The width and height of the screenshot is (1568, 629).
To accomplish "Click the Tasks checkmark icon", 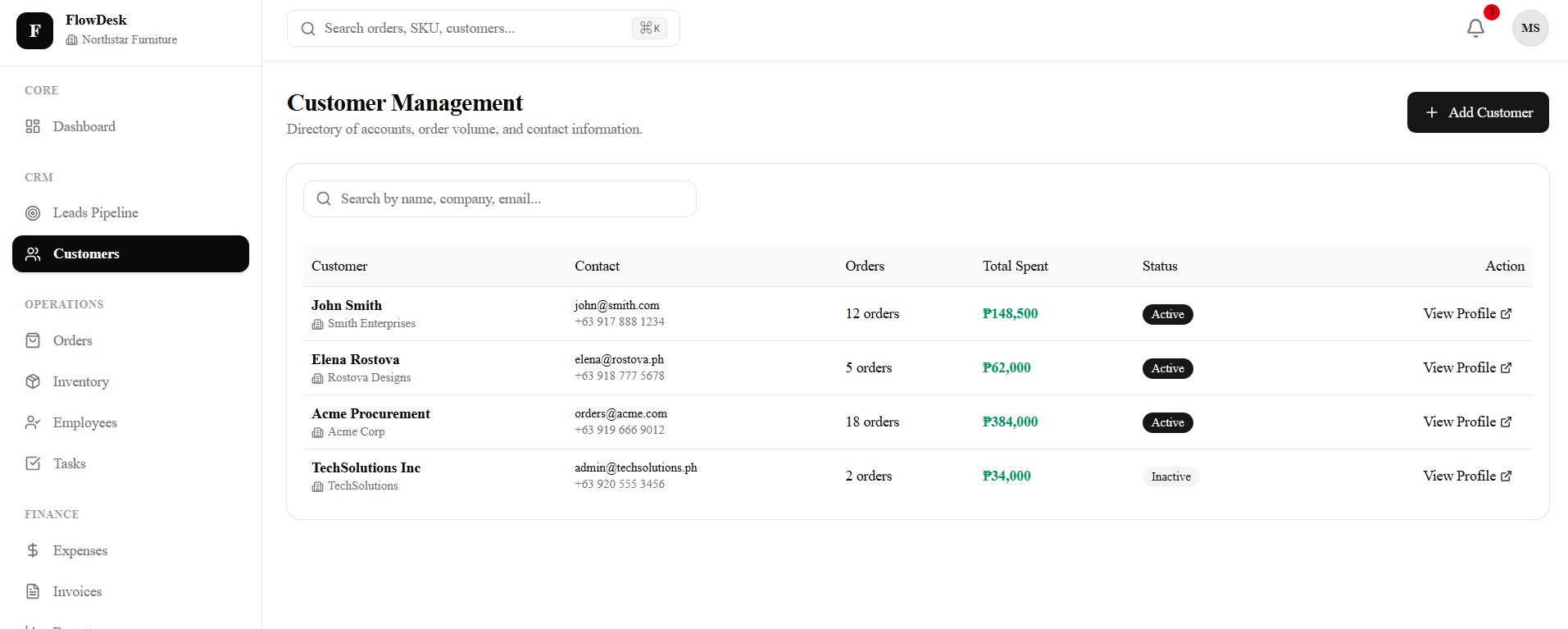I will [x=33, y=463].
